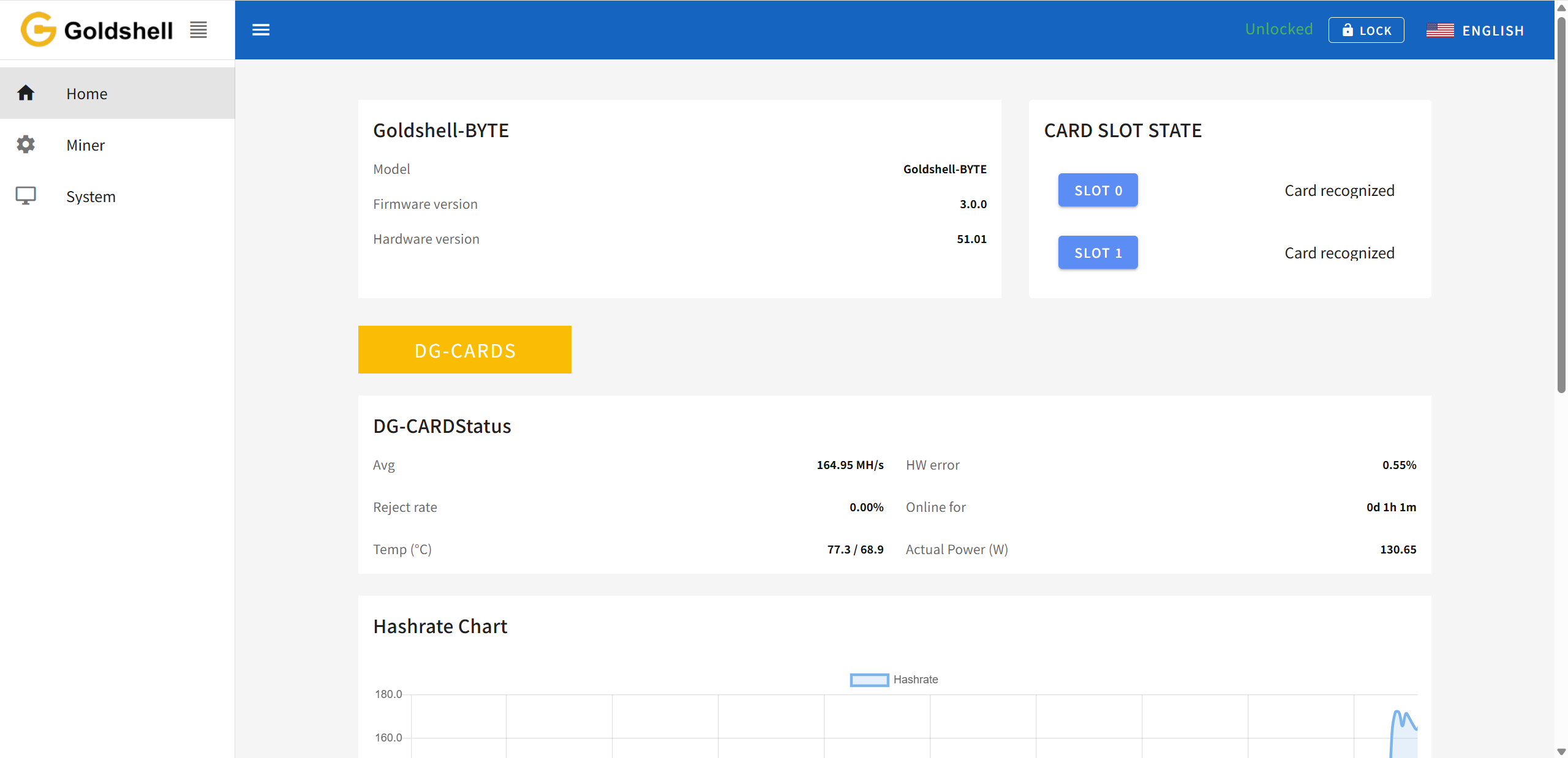This screenshot has height=758, width=1568.
Task: Click the System monitor icon
Action: 26,196
